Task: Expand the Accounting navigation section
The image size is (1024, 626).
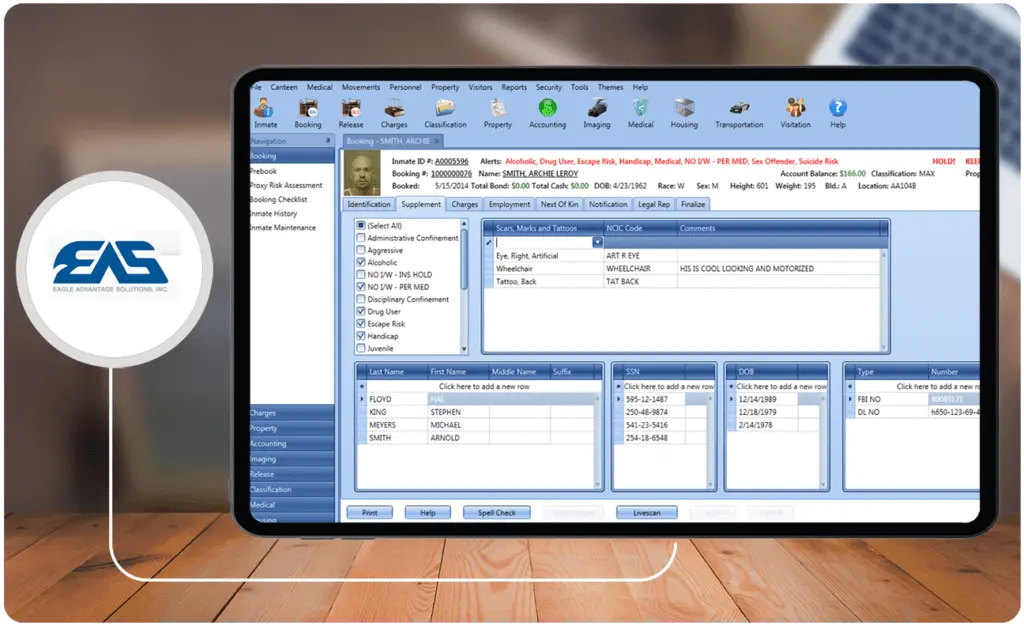Action: [291, 444]
